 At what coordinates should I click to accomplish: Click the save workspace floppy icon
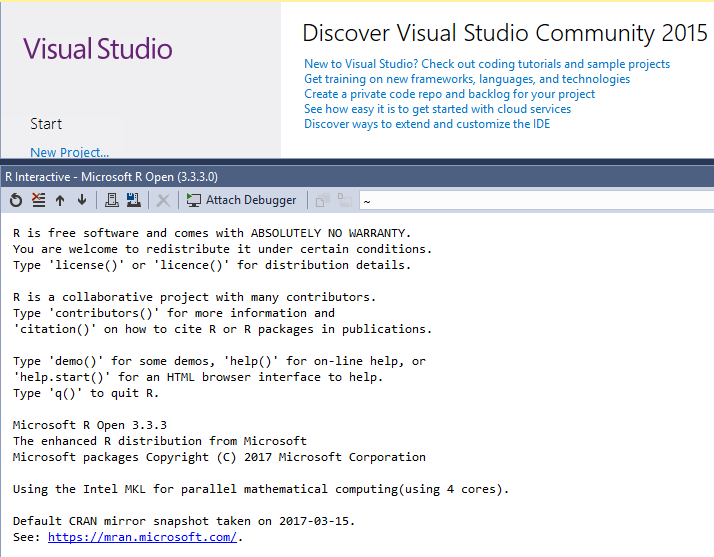(x=133, y=200)
